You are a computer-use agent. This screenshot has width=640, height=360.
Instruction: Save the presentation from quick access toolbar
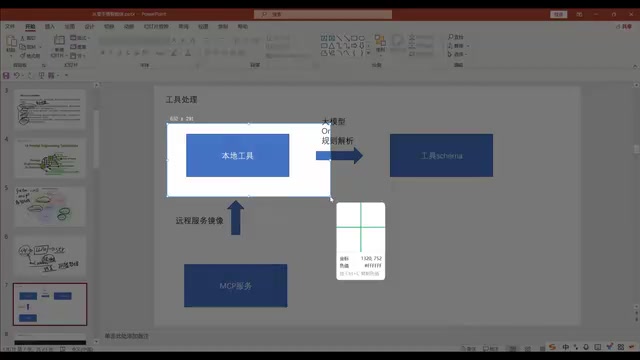click(6, 76)
